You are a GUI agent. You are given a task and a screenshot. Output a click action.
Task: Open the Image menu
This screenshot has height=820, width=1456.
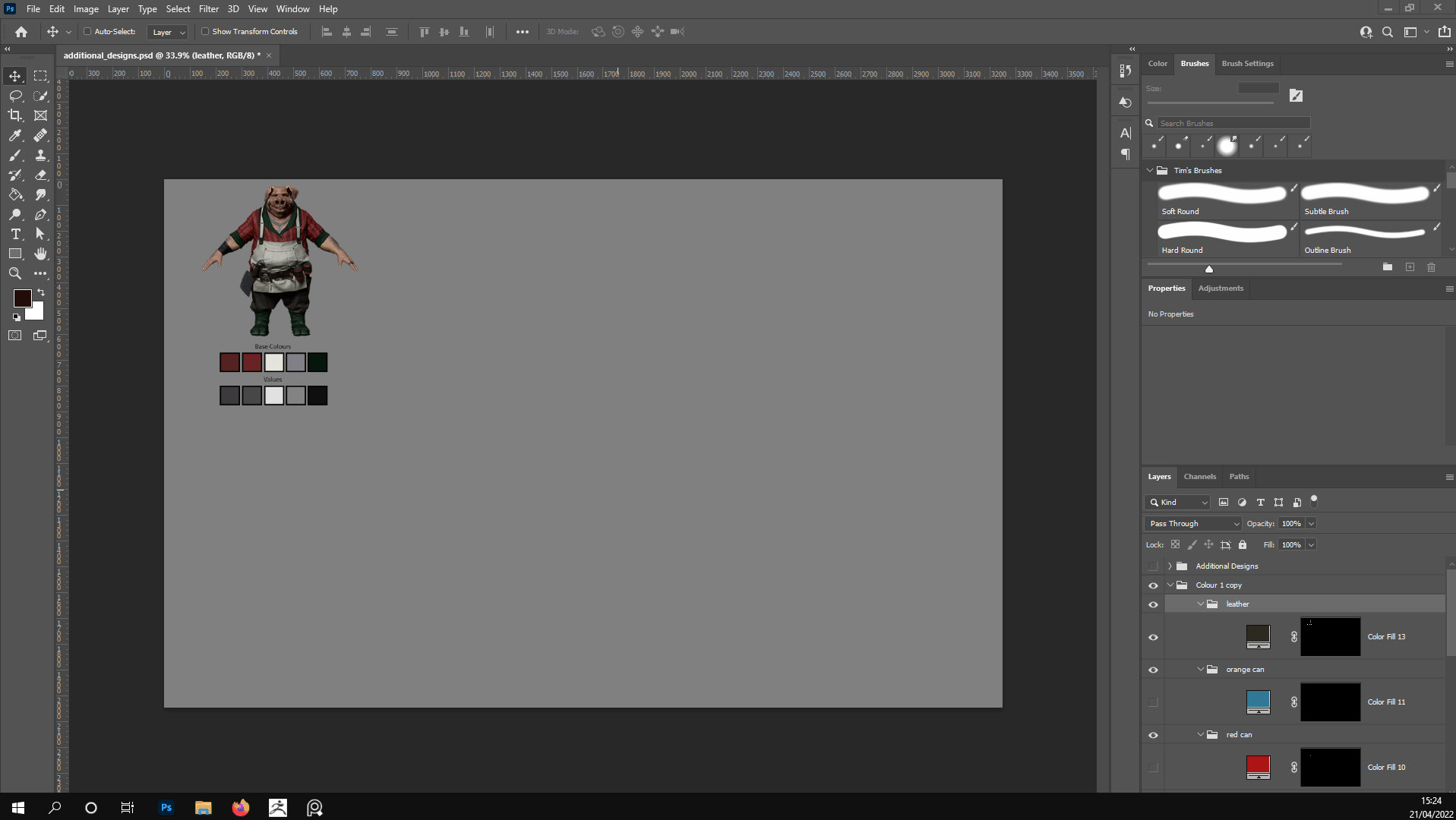pos(86,9)
